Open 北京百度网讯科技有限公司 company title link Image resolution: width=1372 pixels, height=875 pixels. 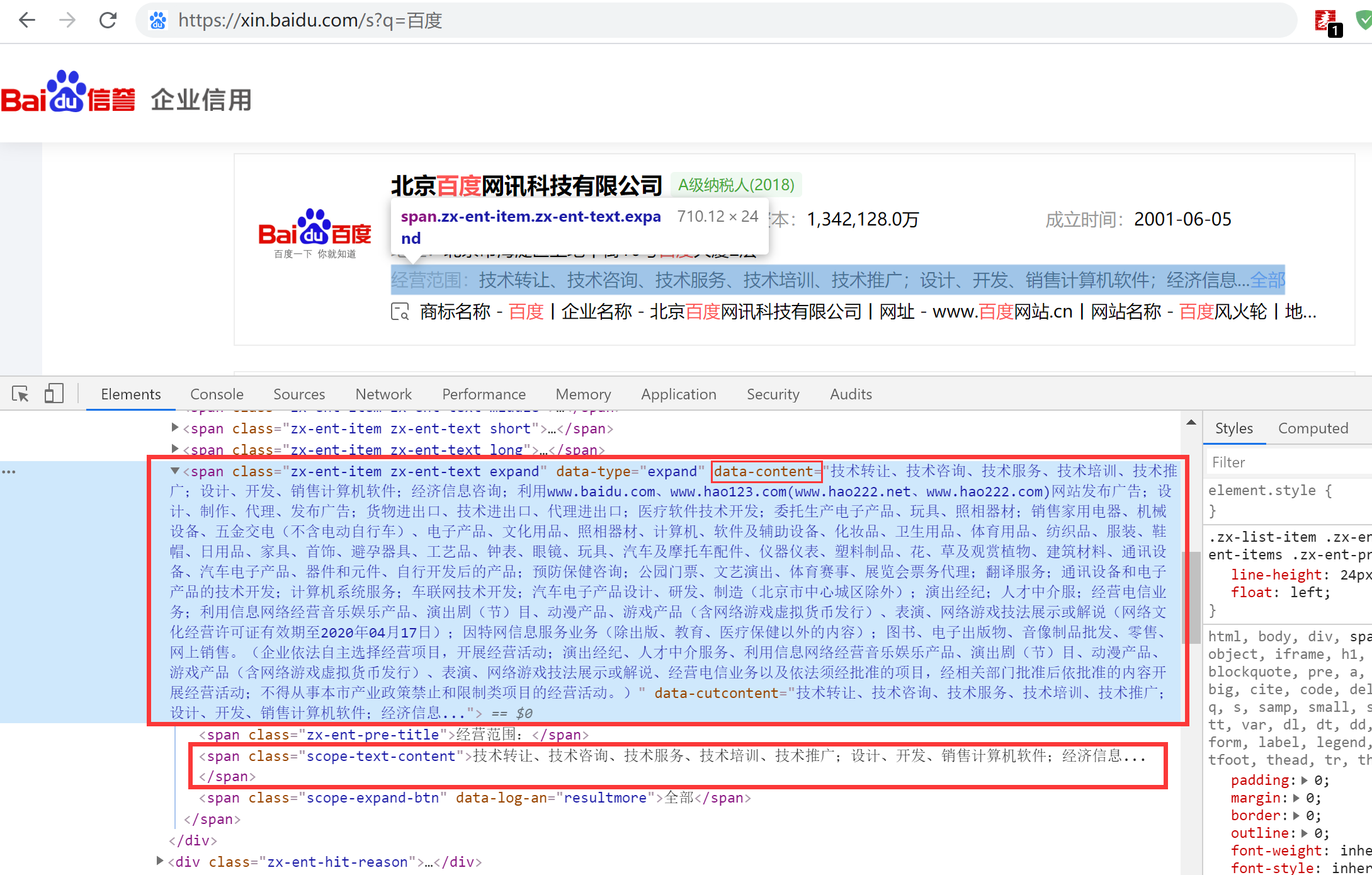(526, 185)
